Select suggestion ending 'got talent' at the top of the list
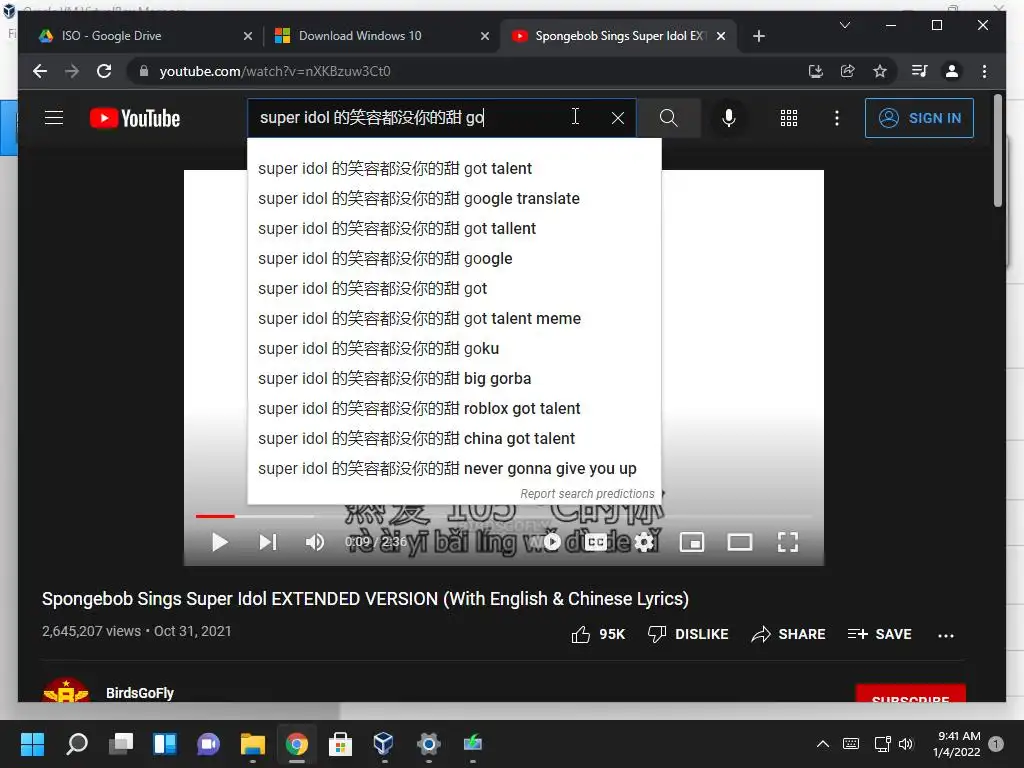 click(x=454, y=168)
